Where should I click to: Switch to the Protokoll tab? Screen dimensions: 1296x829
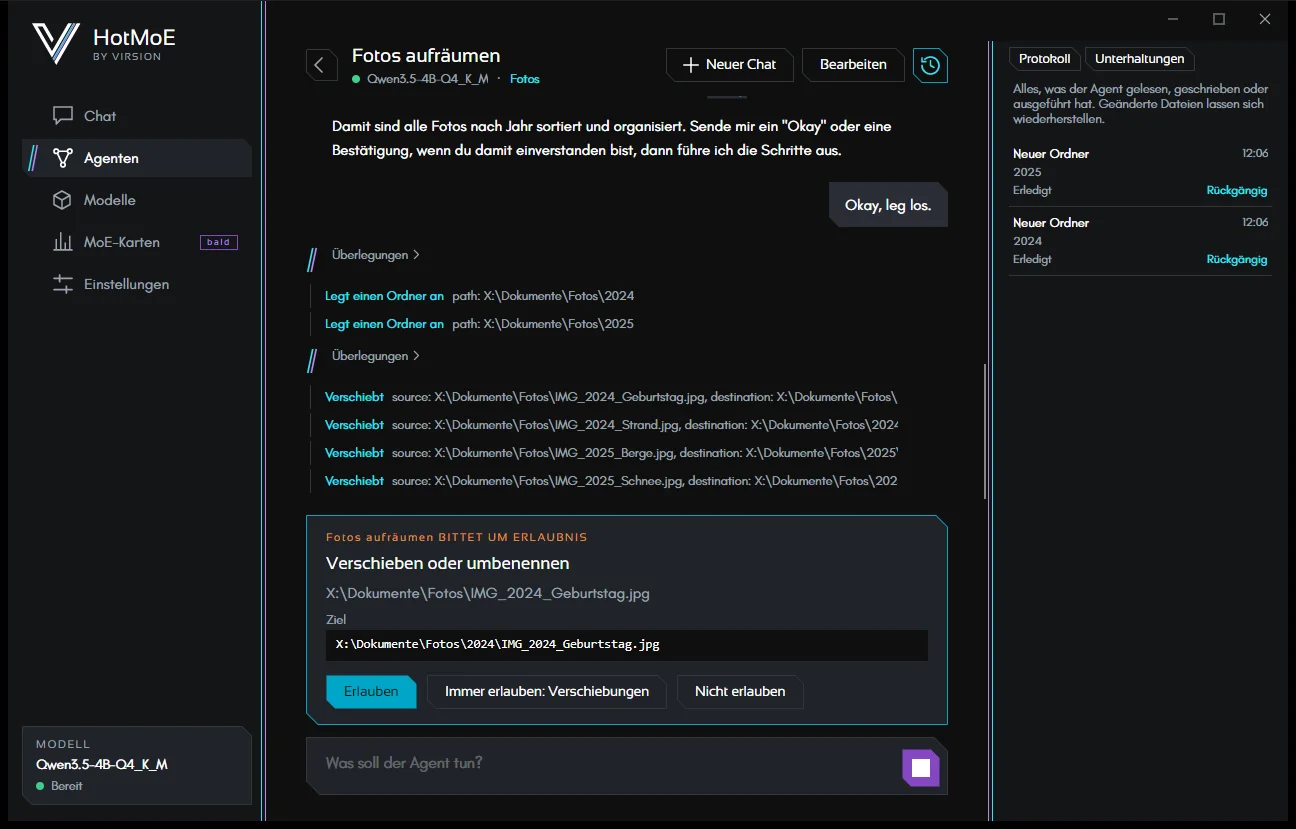[x=1044, y=59]
